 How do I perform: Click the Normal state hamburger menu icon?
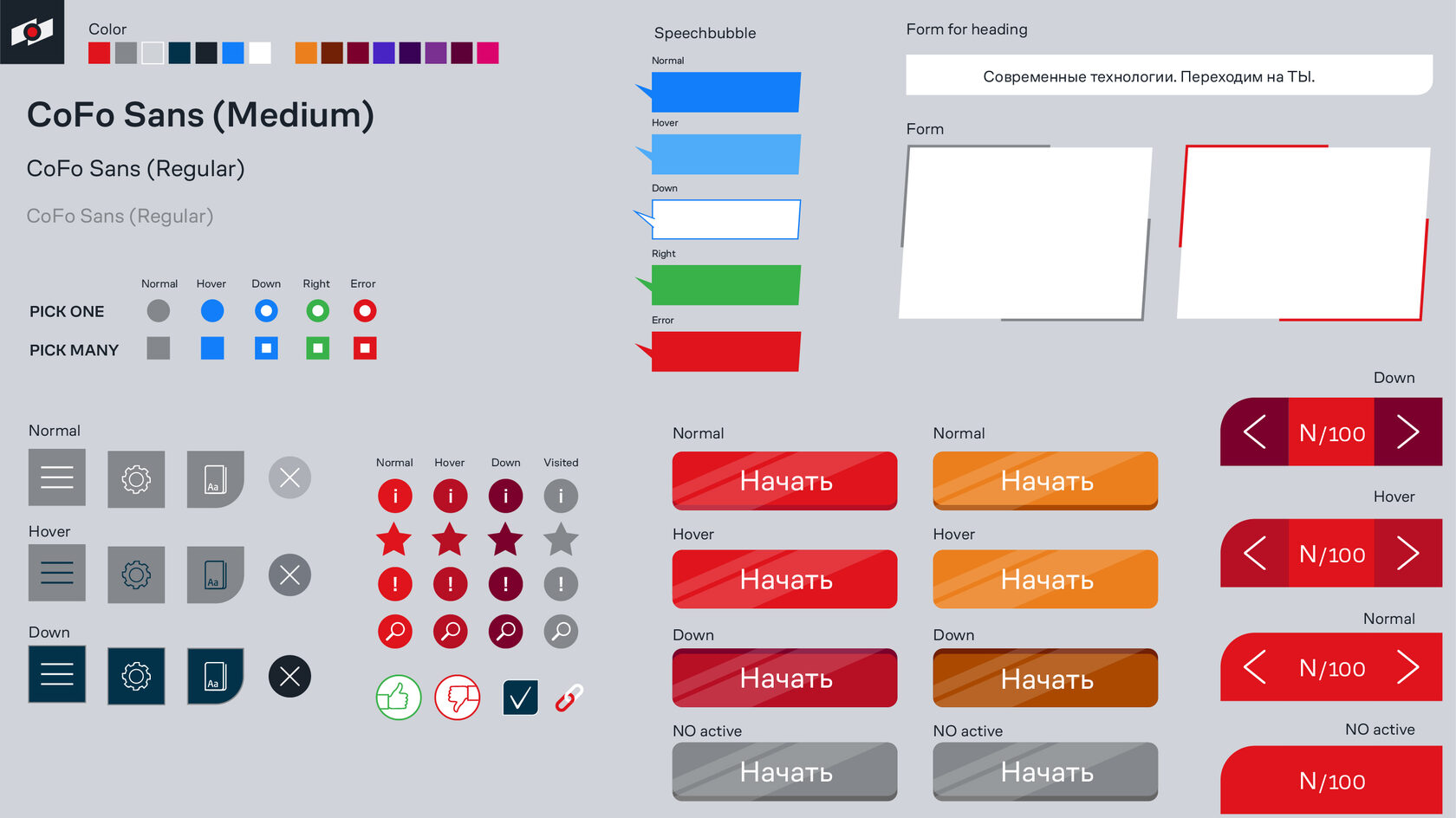tap(57, 477)
